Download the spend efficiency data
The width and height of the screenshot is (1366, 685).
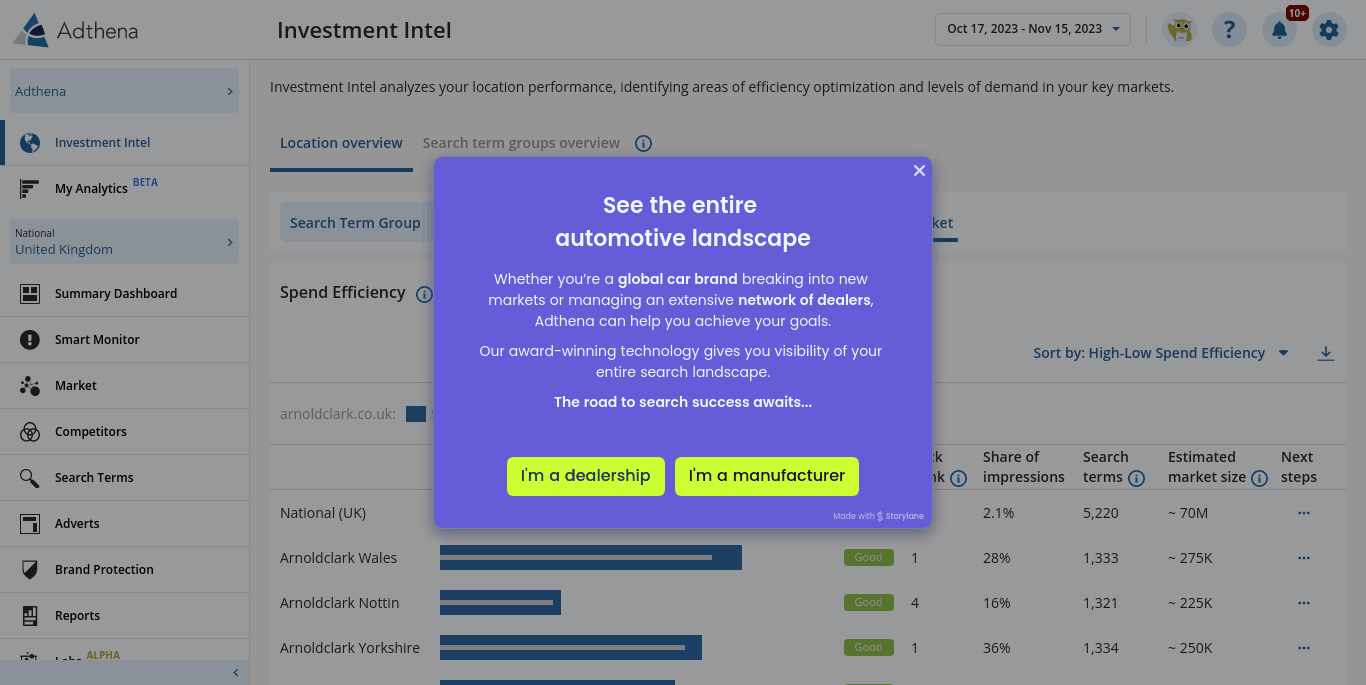point(1326,353)
